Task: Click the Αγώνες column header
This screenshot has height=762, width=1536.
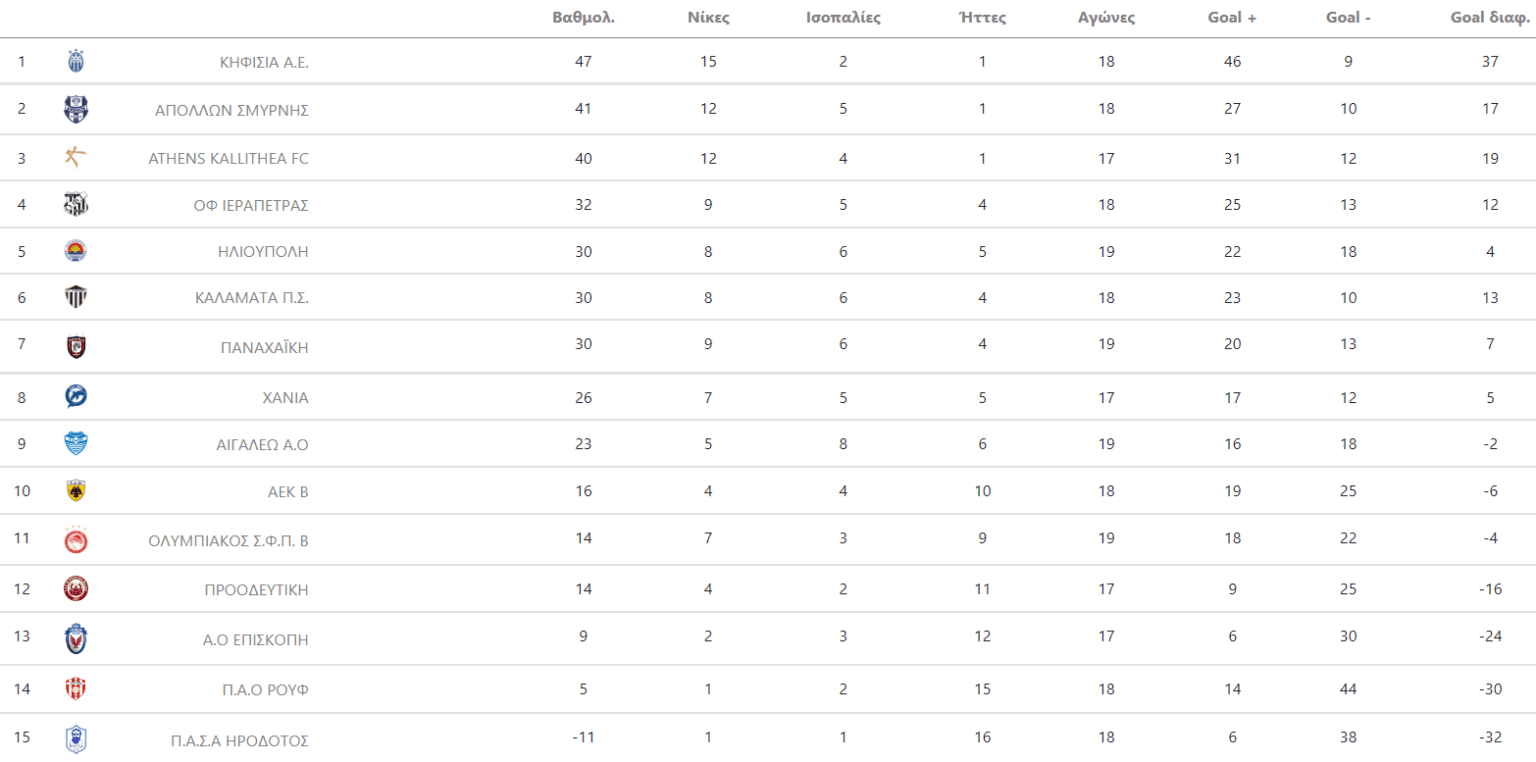Action: tap(1106, 17)
